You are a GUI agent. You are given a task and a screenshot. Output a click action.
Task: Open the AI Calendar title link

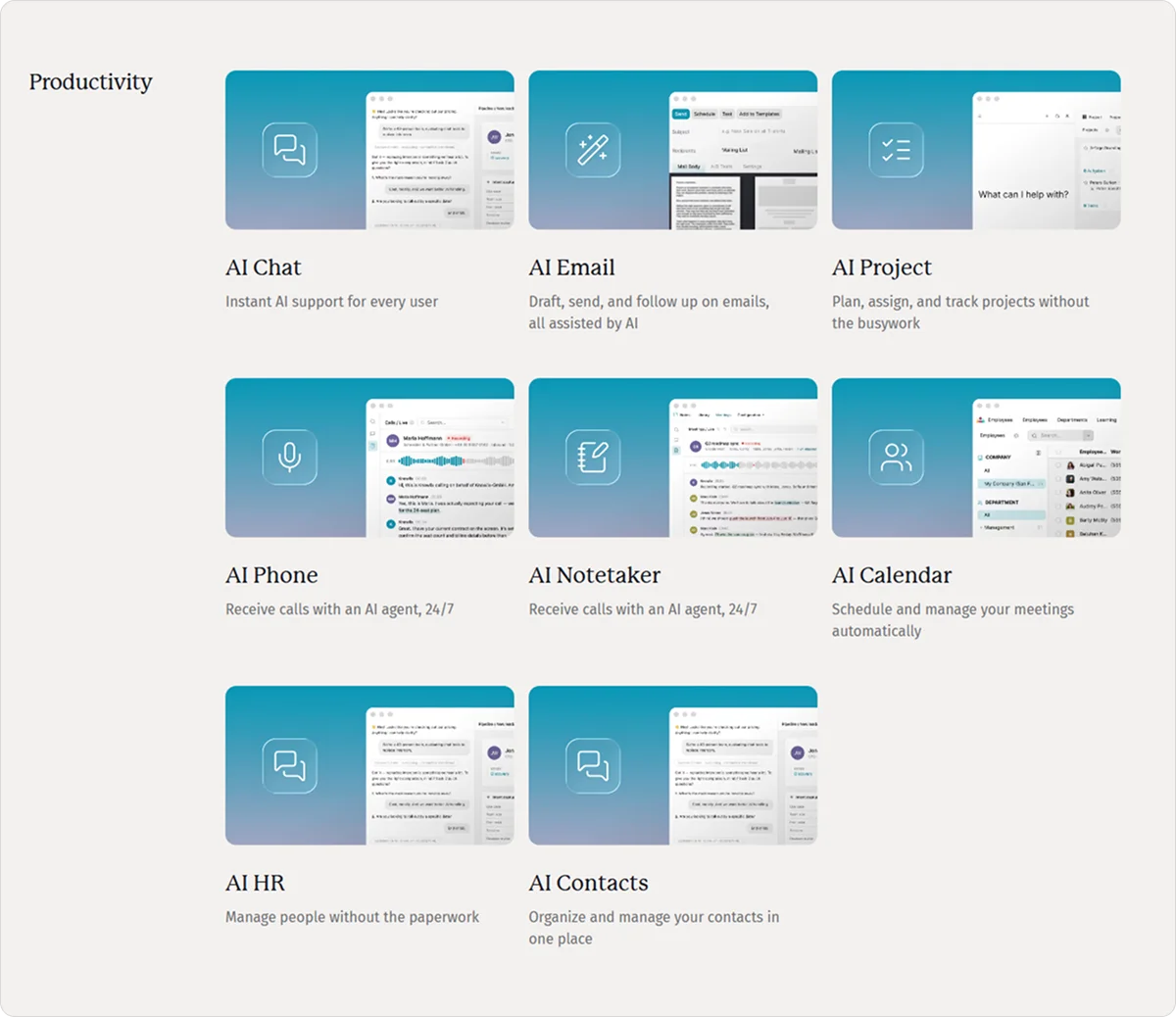click(x=892, y=575)
